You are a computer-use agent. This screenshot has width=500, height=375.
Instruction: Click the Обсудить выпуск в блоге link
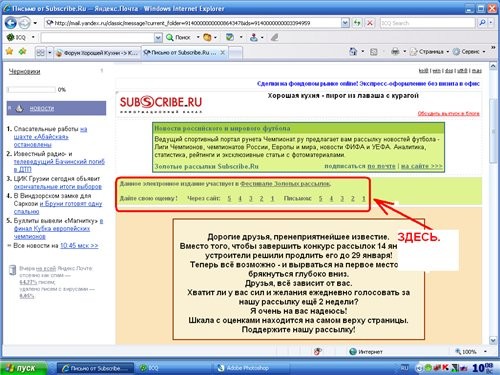(448, 113)
